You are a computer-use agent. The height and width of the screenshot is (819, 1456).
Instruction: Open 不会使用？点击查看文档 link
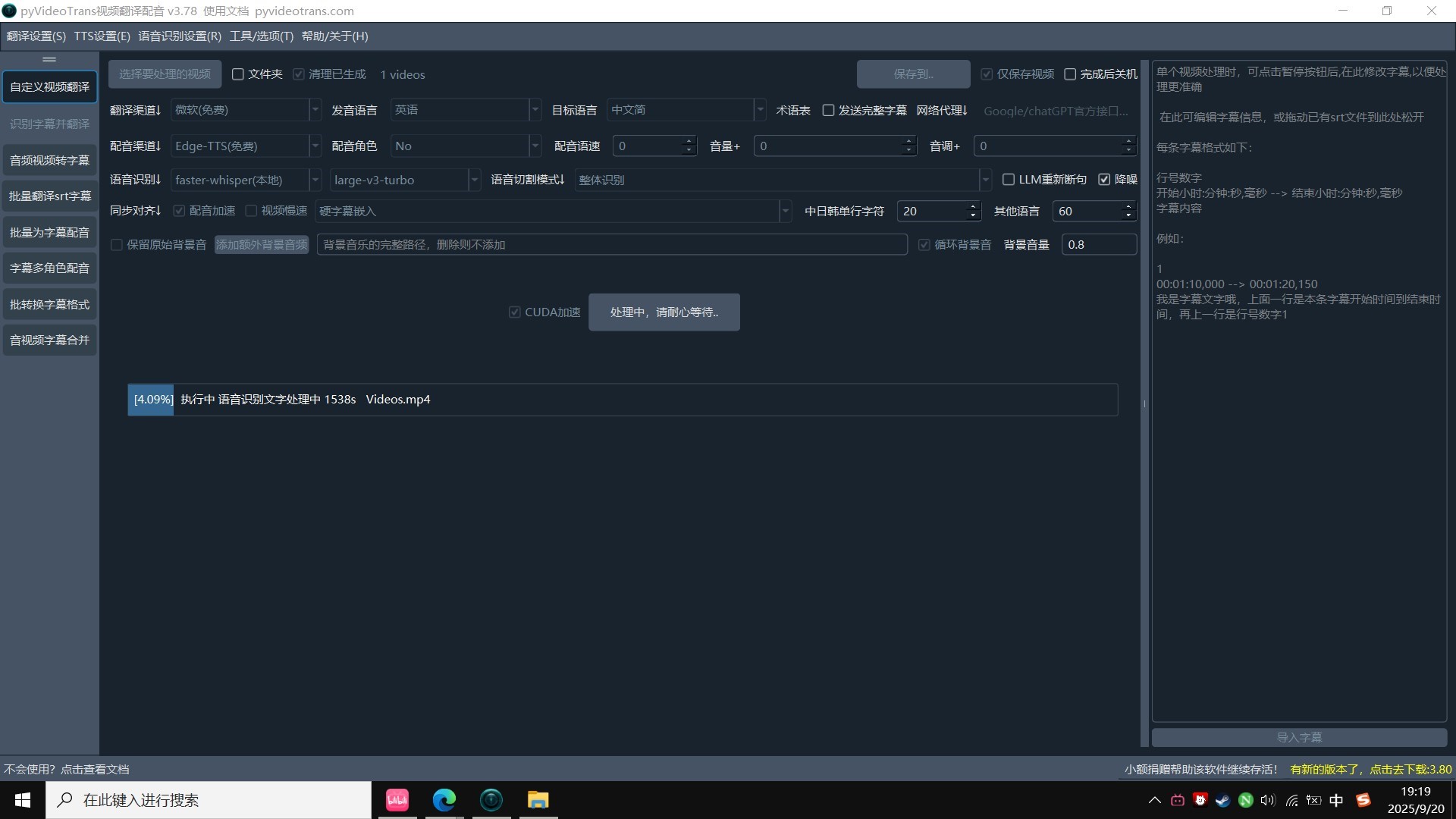[x=67, y=769]
